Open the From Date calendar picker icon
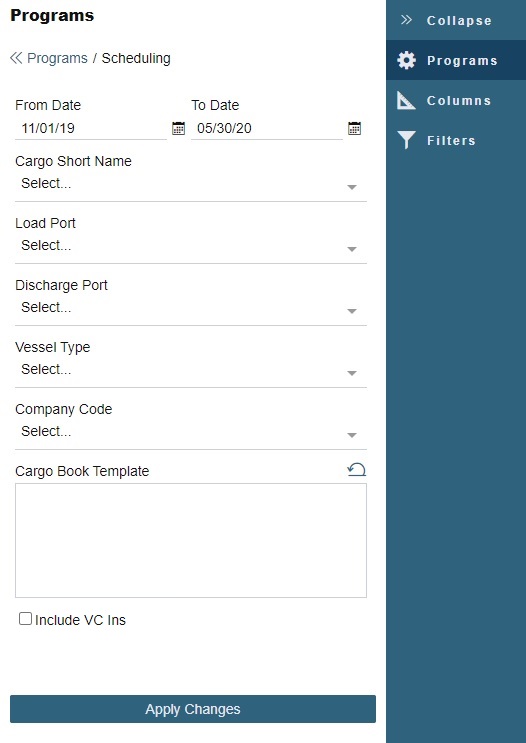This screenshot has height=743, width=526. pyautogui.click(x=178, y=128)
